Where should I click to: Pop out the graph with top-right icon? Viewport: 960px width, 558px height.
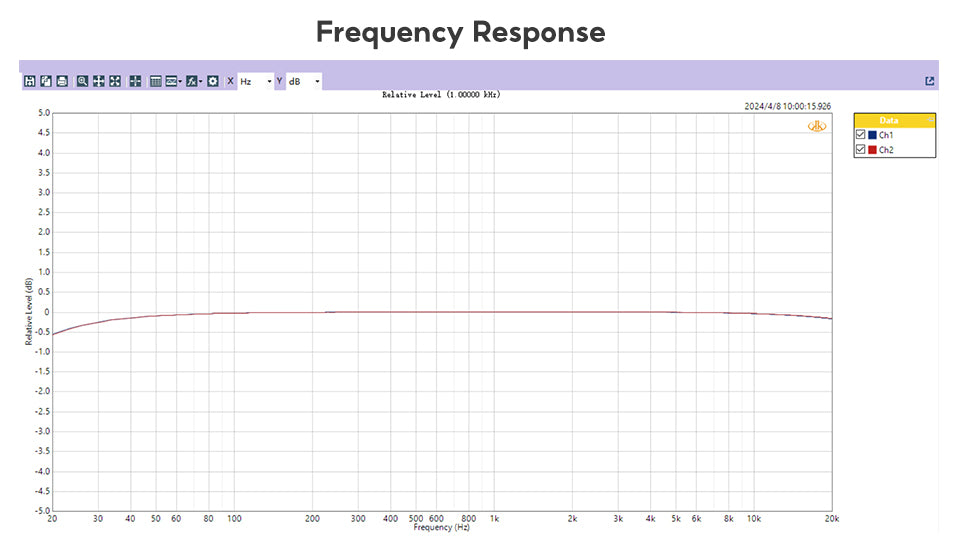[x=929, y=81]
